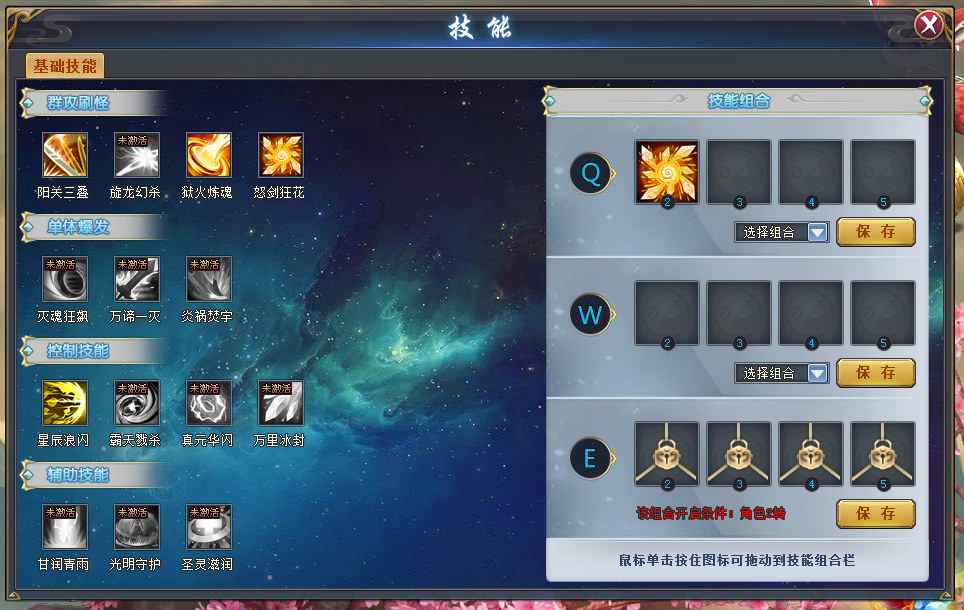Select the inactive 万里冰封 skill icon

click(281, 403)
